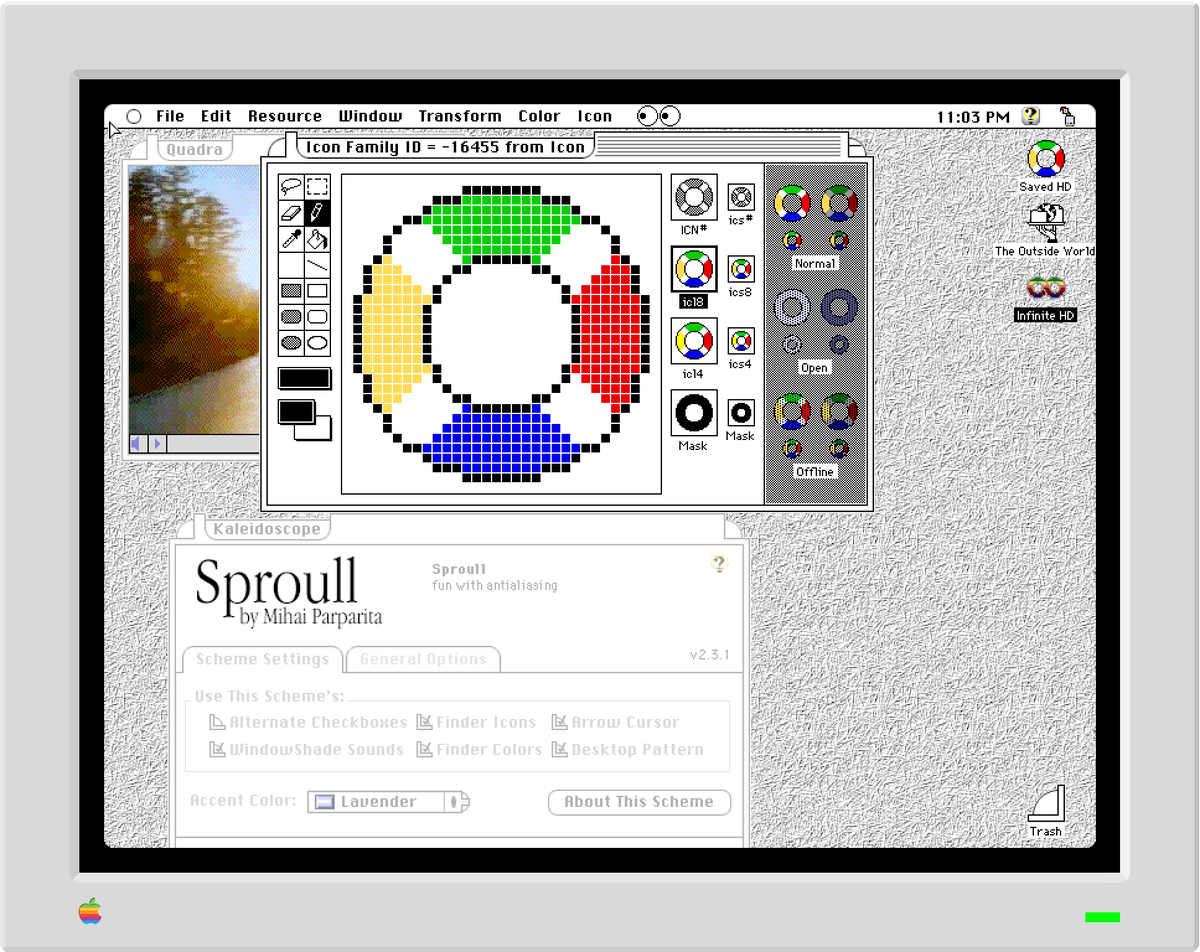
Task: Select the ICN# icon thumbnail
Action: pyautogui.click(x=693, y=198)
